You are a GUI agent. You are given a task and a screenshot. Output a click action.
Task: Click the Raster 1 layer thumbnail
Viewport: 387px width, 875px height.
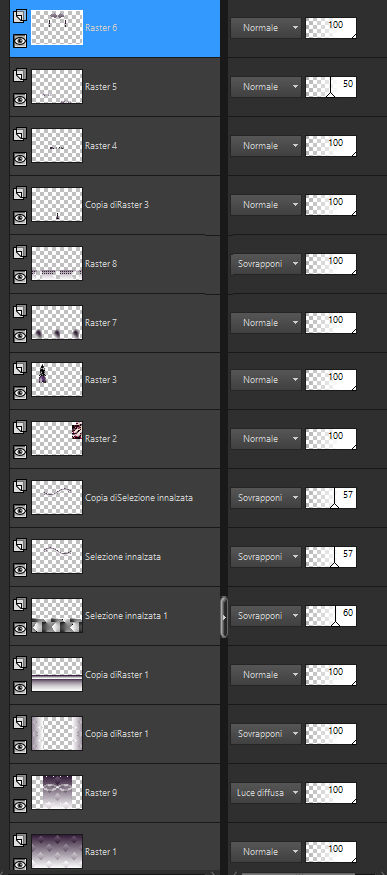click(57, 852)
